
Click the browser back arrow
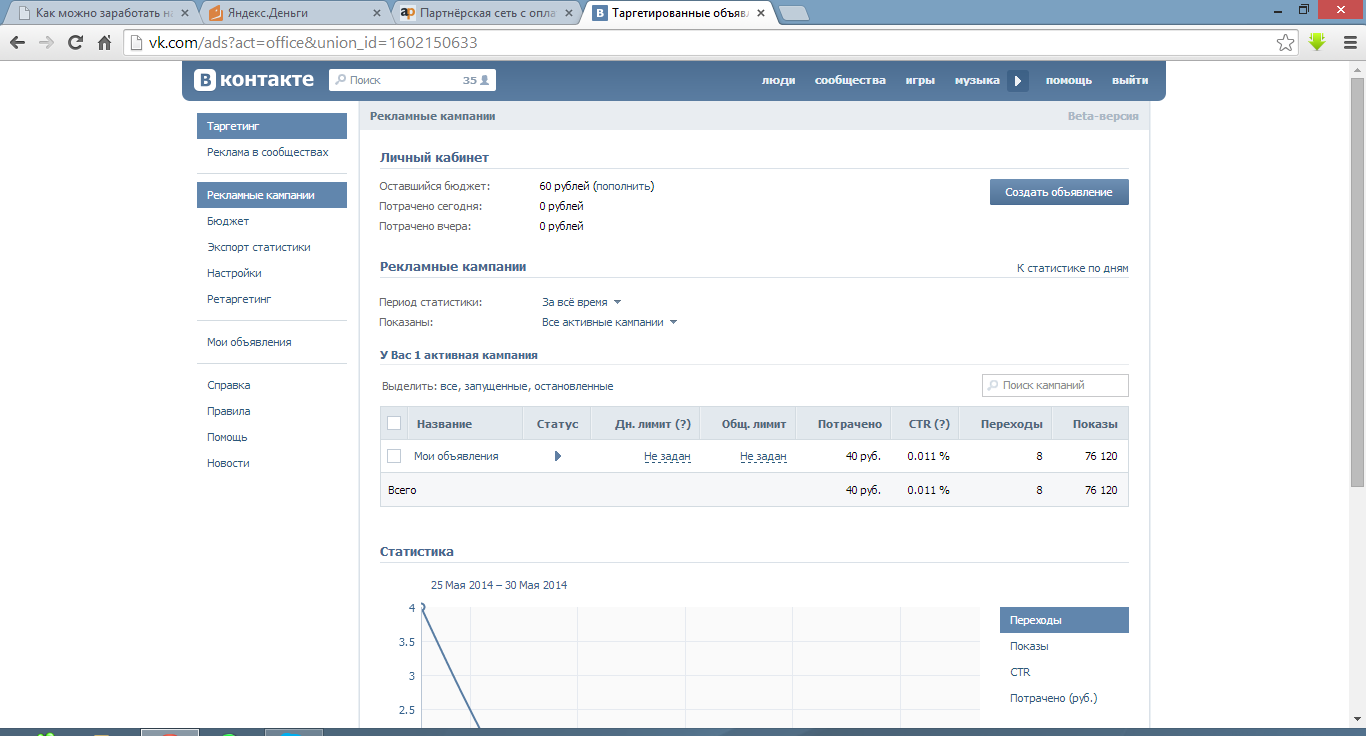17,43
